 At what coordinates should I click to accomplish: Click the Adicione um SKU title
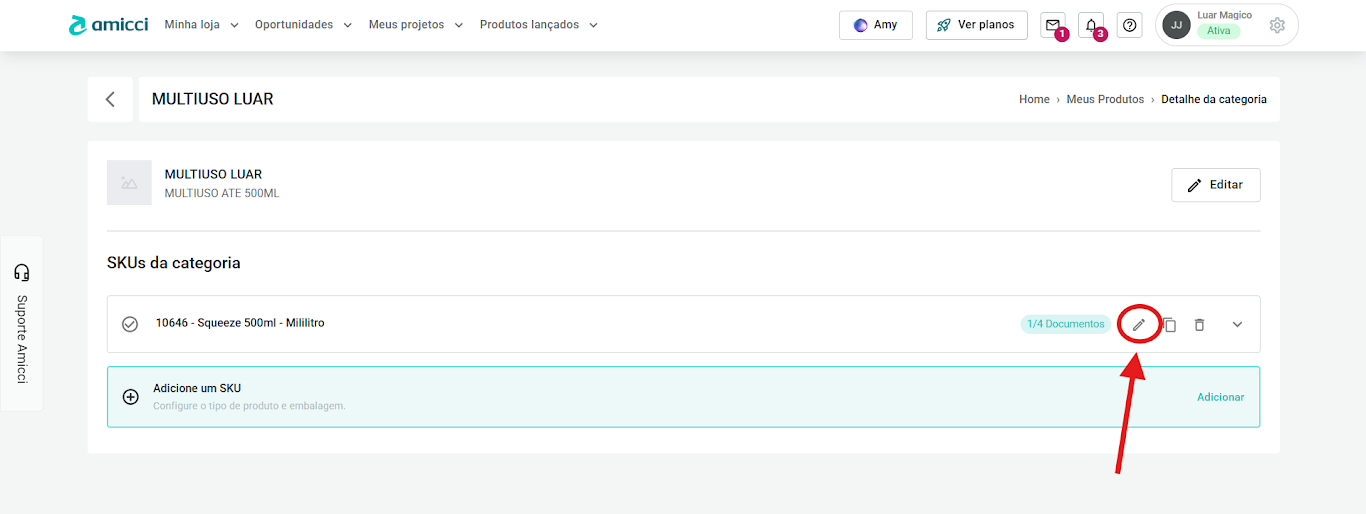[x=197, y=388]
